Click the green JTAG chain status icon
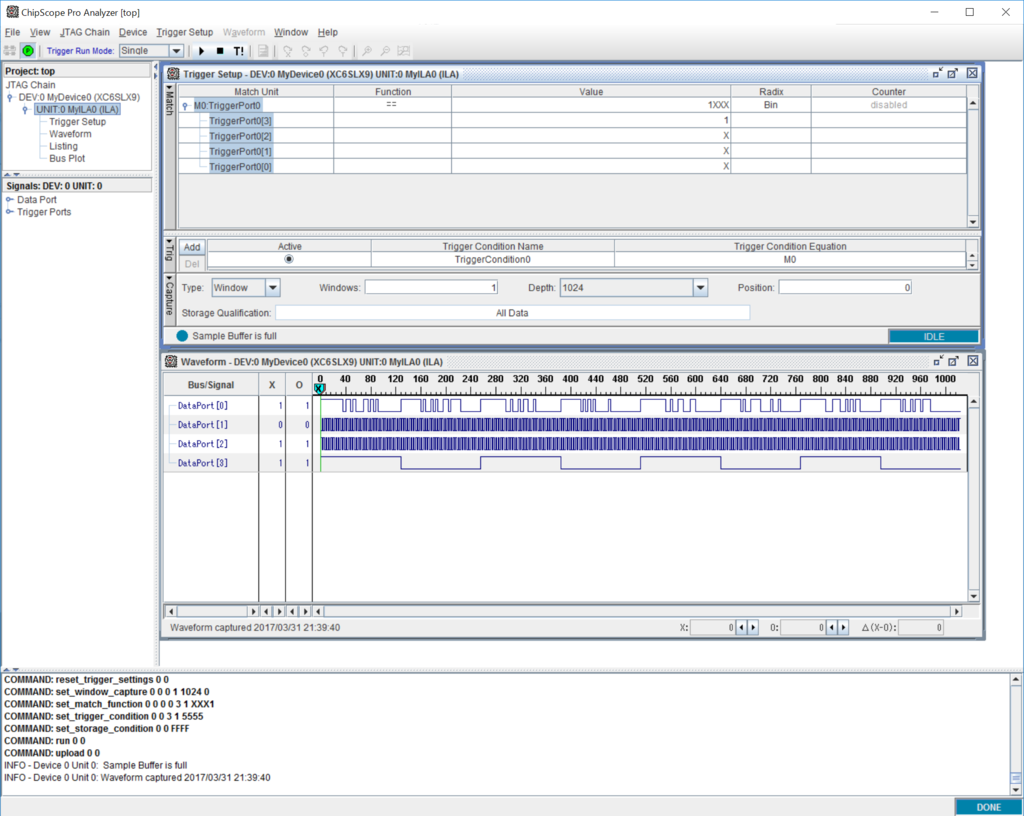The height and width of the screenshot is (816, 1024). click(x=27, y=50)
